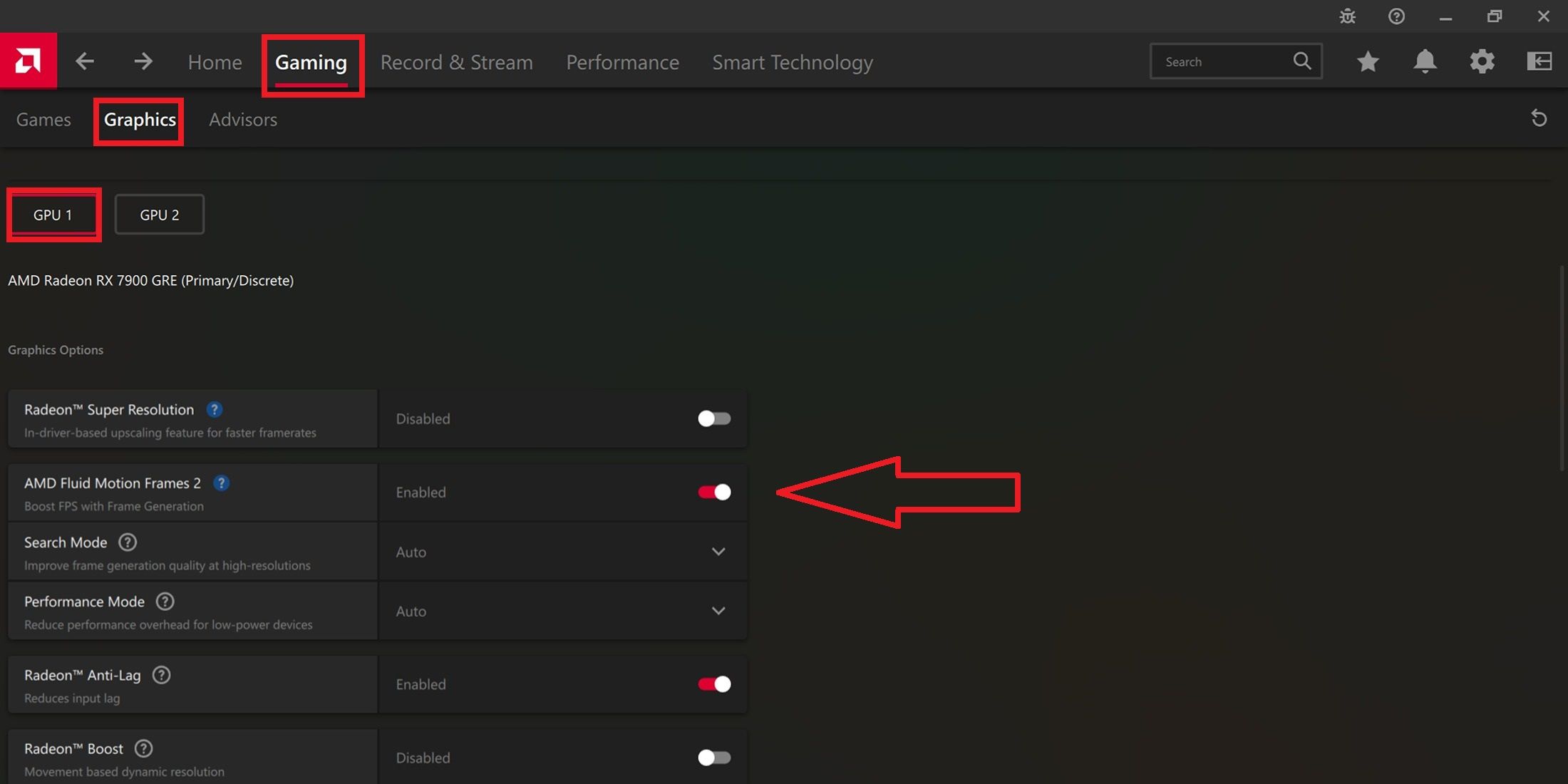1568x784 pixels.
Task: Click Advisors subtab button
Action: tap(243, 119)
